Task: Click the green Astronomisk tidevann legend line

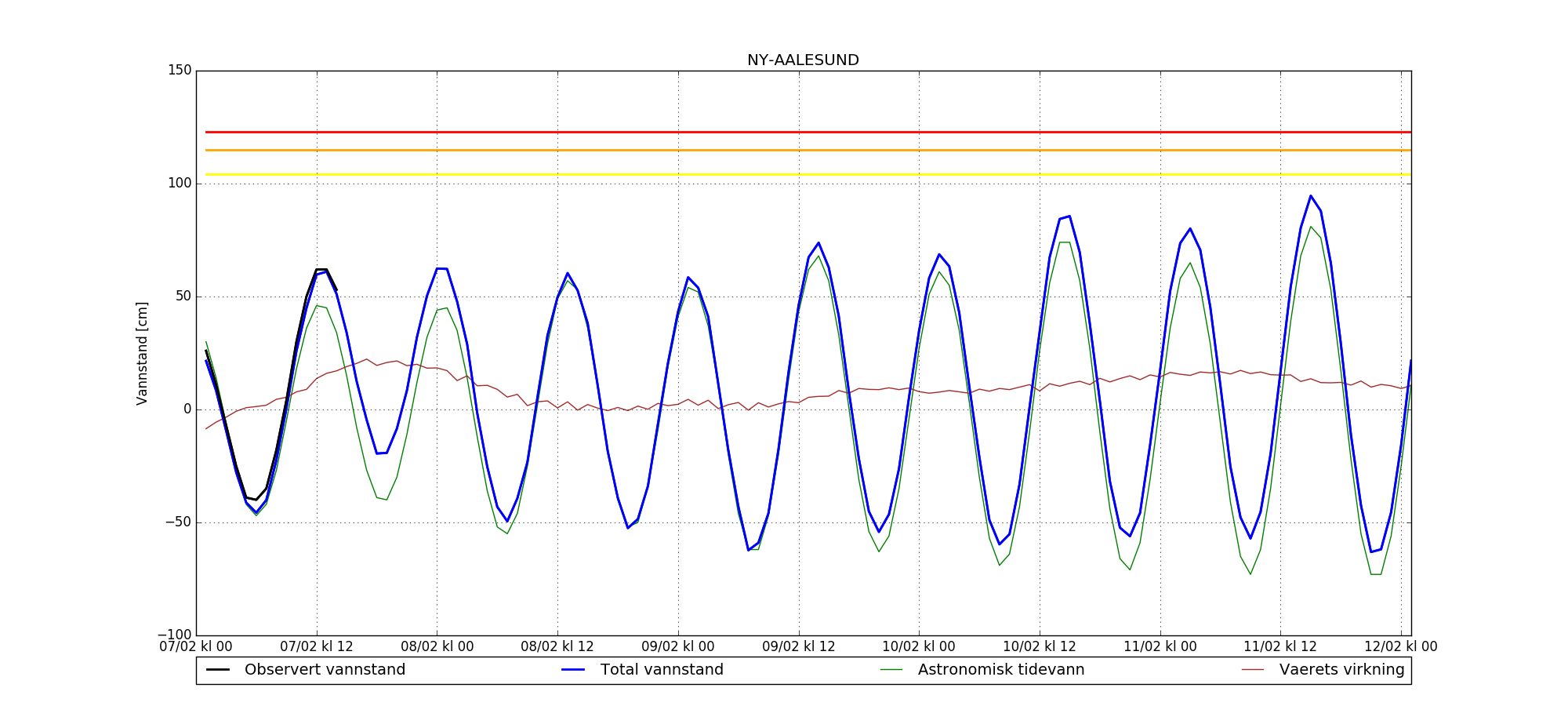Action: pyautogui.click(x=891, y=670)
